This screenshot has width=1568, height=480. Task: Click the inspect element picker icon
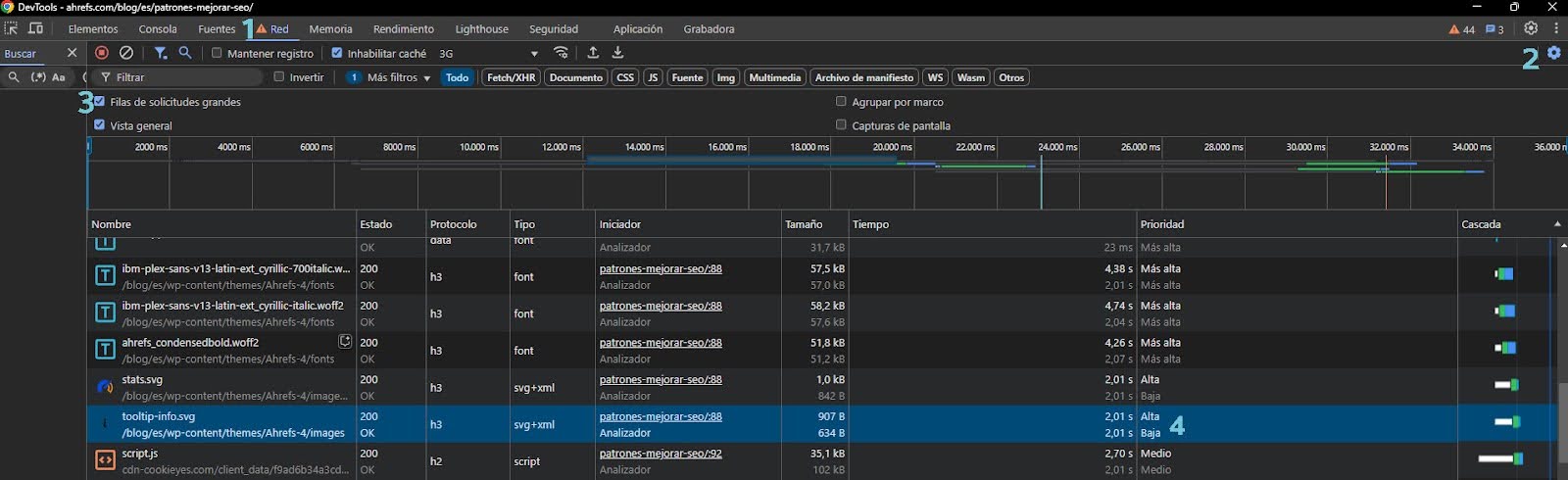click(11, 29)
